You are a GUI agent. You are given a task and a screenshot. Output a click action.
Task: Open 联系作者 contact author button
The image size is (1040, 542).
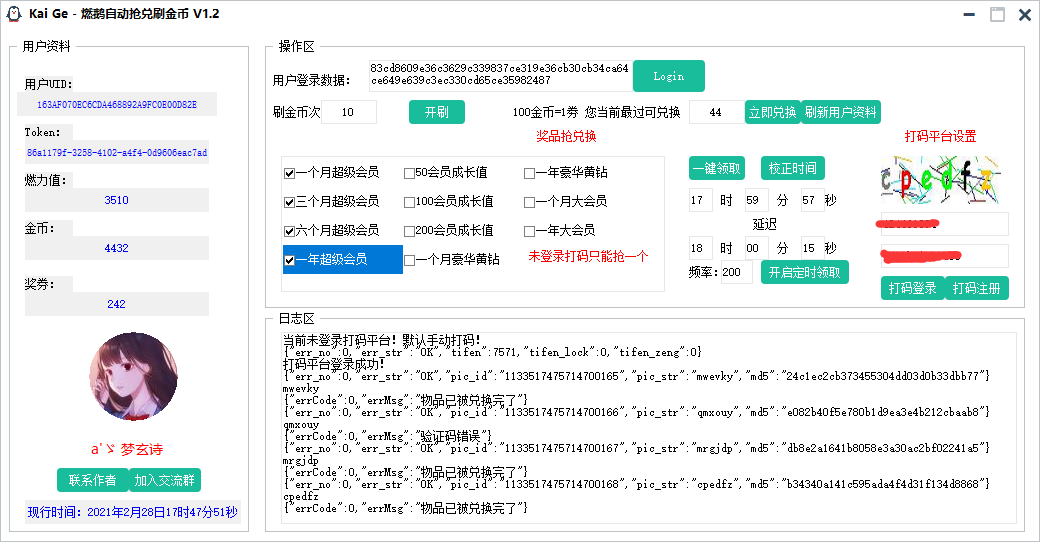click(92, 480)
